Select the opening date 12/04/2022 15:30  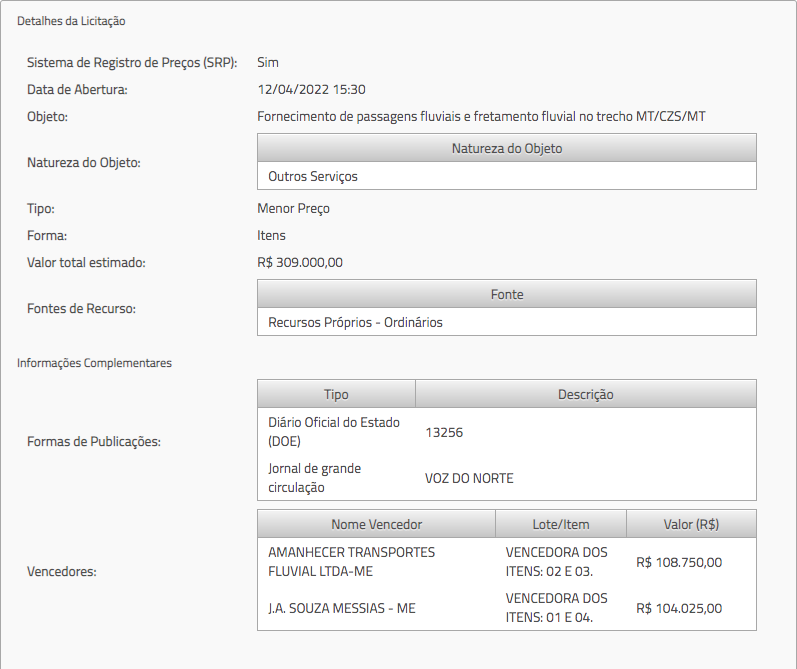311,89
